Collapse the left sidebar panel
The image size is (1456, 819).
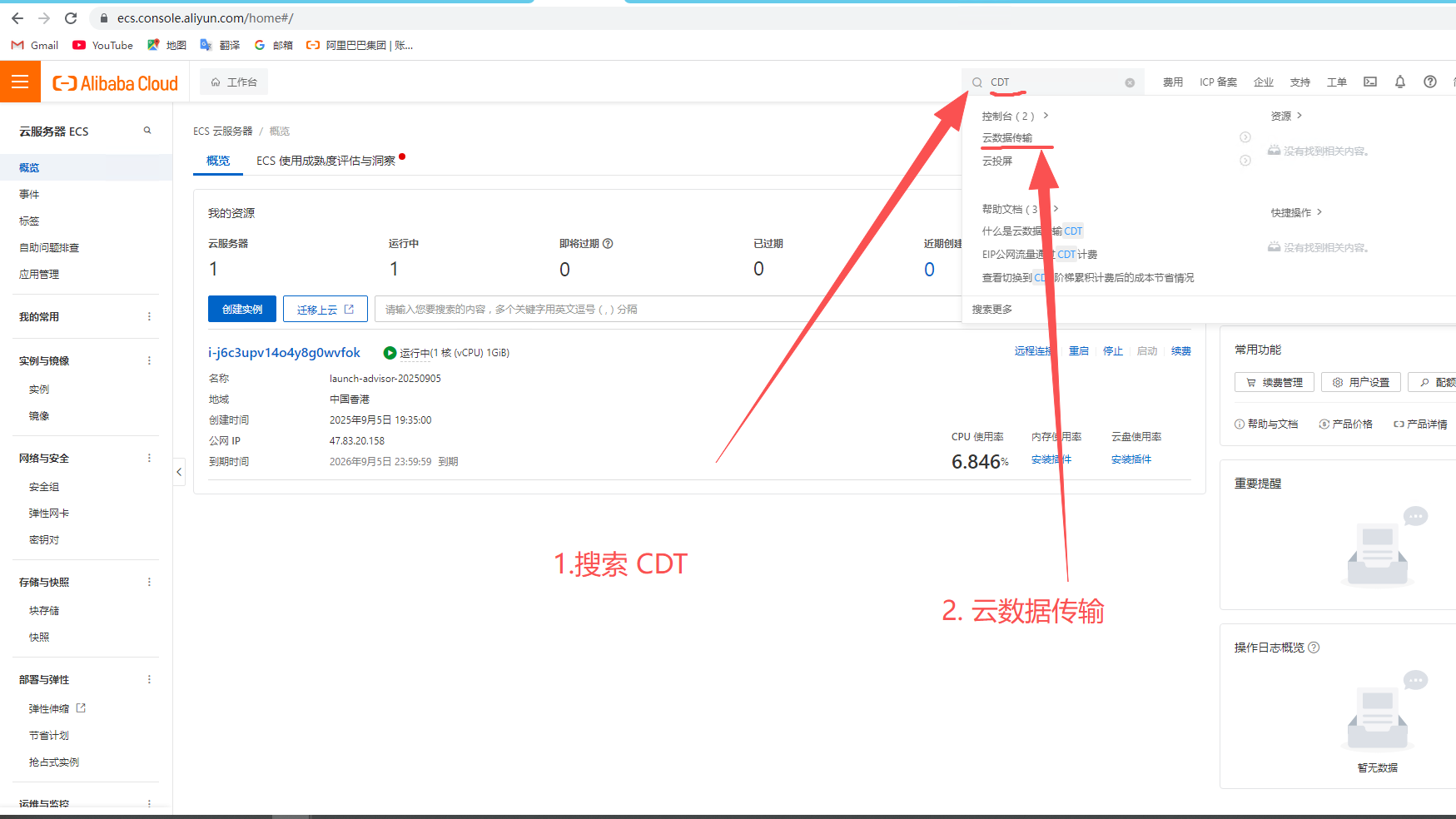(179, 472)
